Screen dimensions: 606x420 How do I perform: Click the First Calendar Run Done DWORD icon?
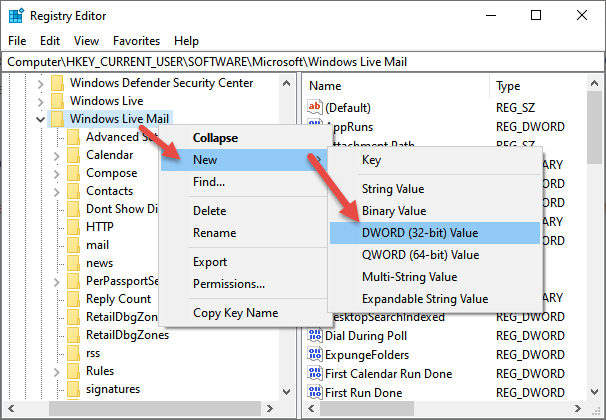[315, 373]
